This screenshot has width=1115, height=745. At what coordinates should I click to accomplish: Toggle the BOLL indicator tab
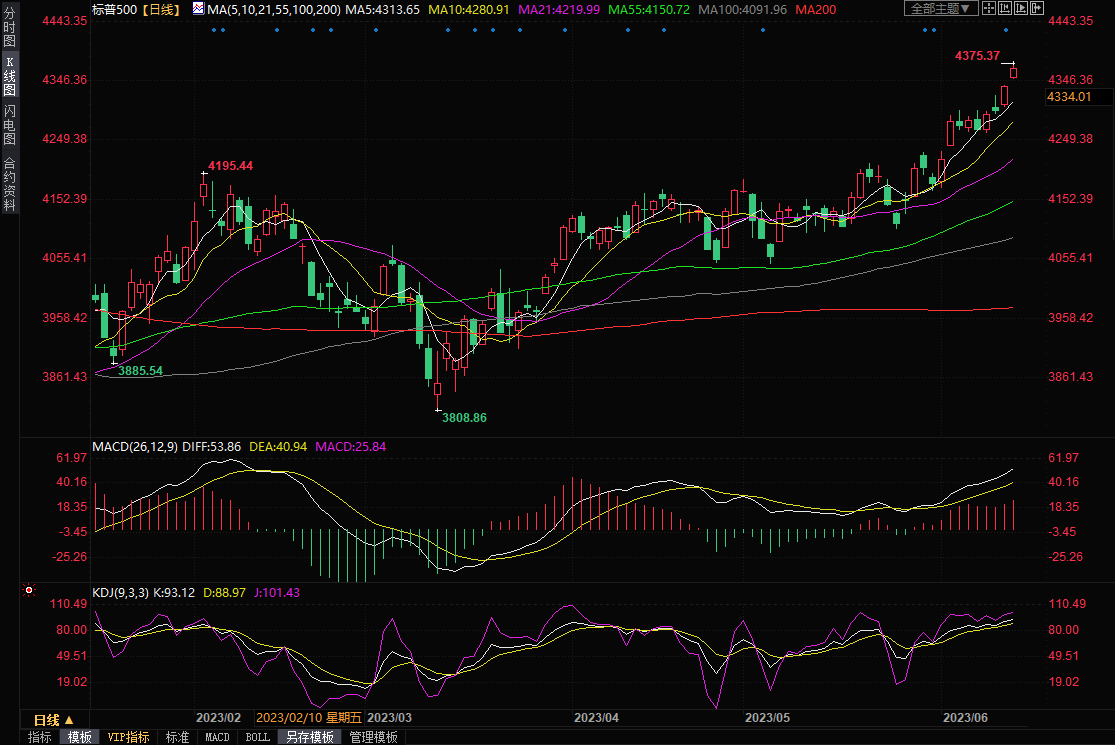(x=257, y=737)
